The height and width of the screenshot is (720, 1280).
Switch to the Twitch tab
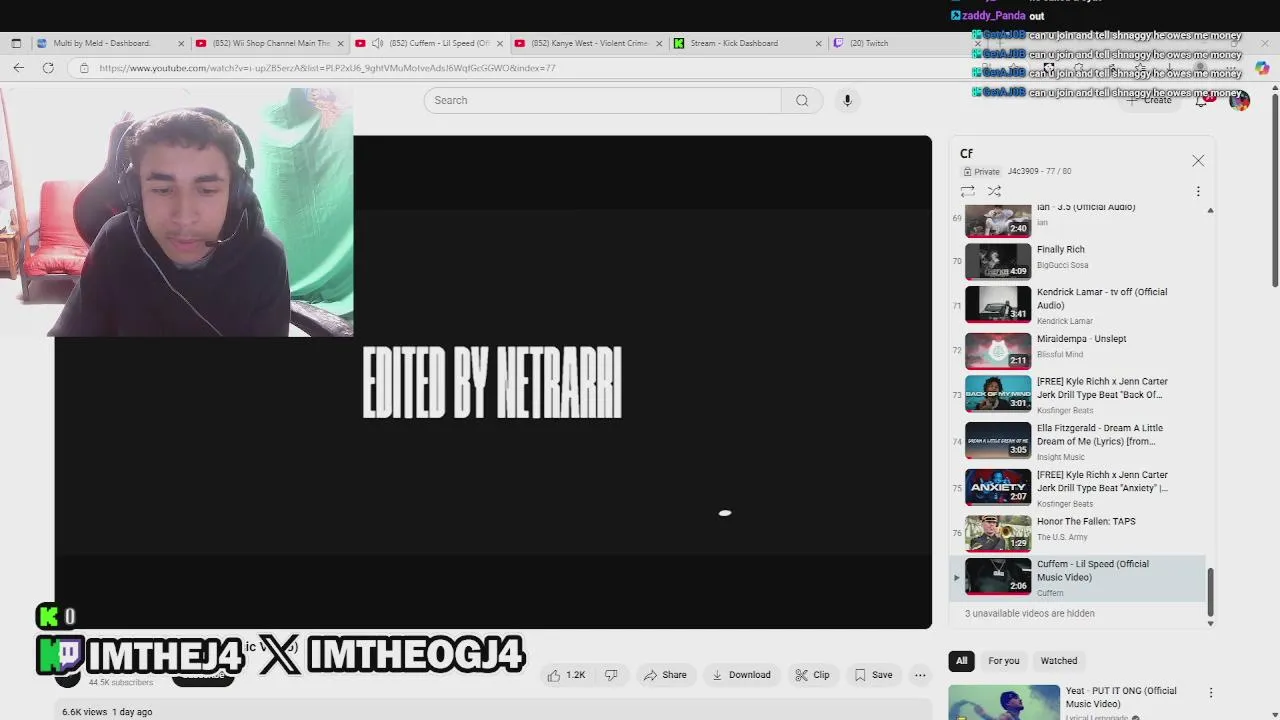point(868,43)
